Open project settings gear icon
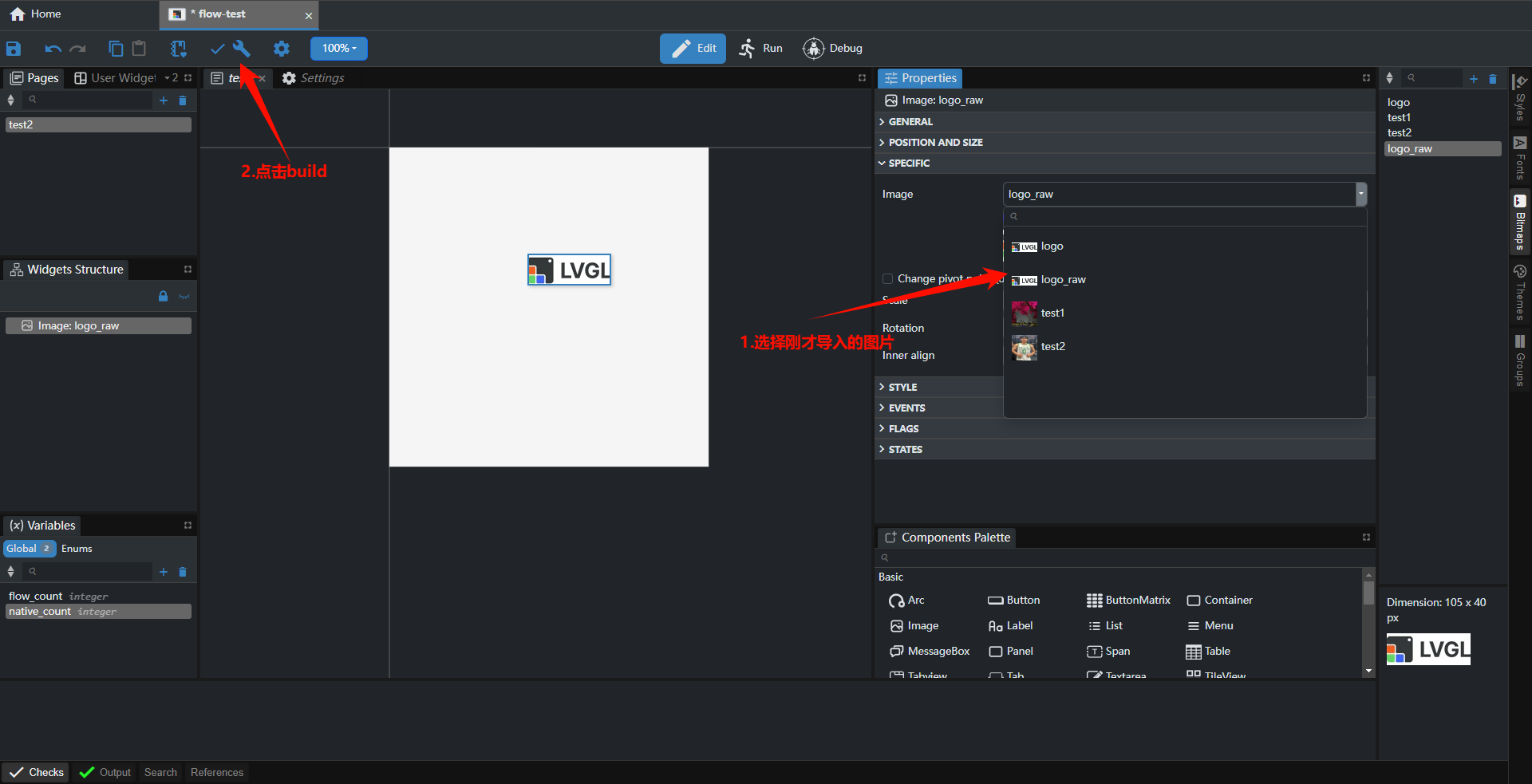This screenshot has width=1532, height=784. 282,49
